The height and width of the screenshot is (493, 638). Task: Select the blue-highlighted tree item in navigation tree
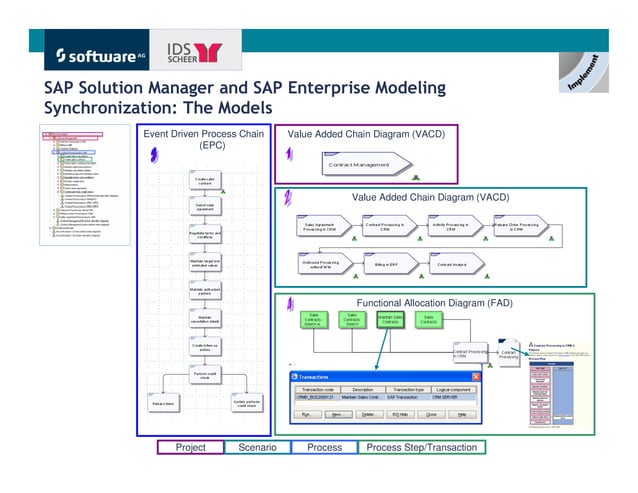[74, 153]
